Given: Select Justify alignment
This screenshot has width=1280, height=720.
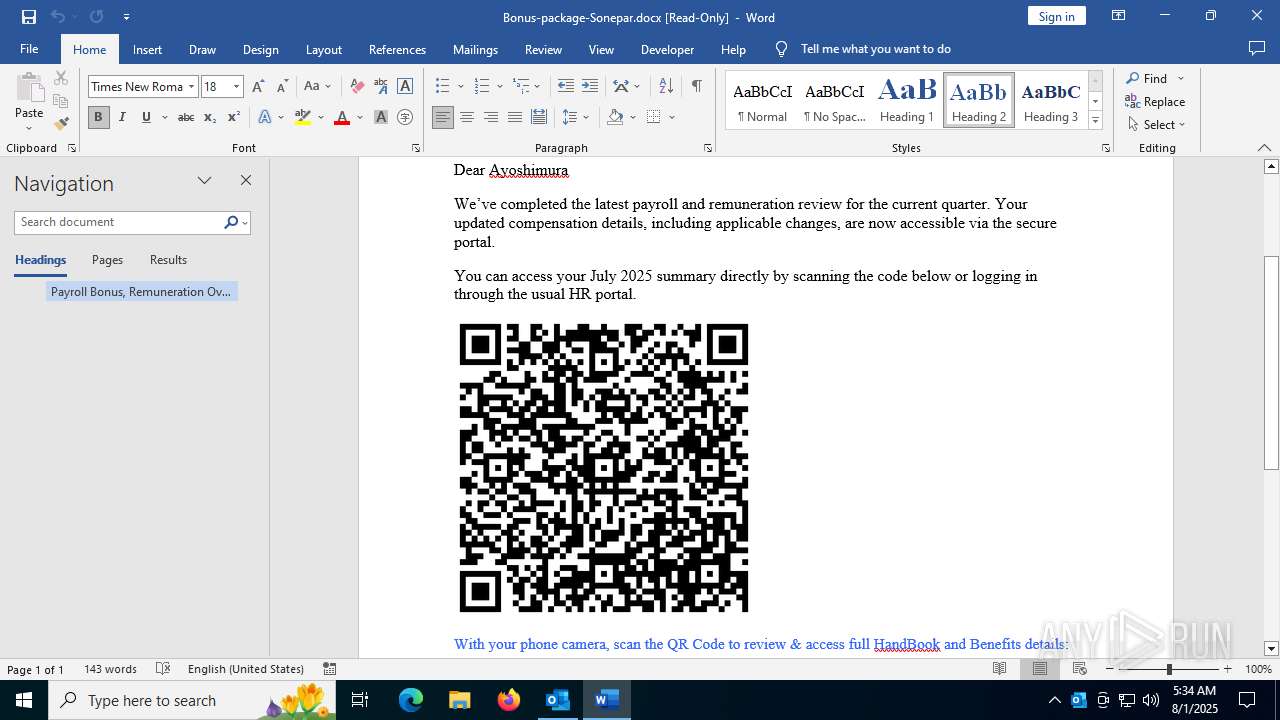Looking at the screenshot, I should pos(515,117).
